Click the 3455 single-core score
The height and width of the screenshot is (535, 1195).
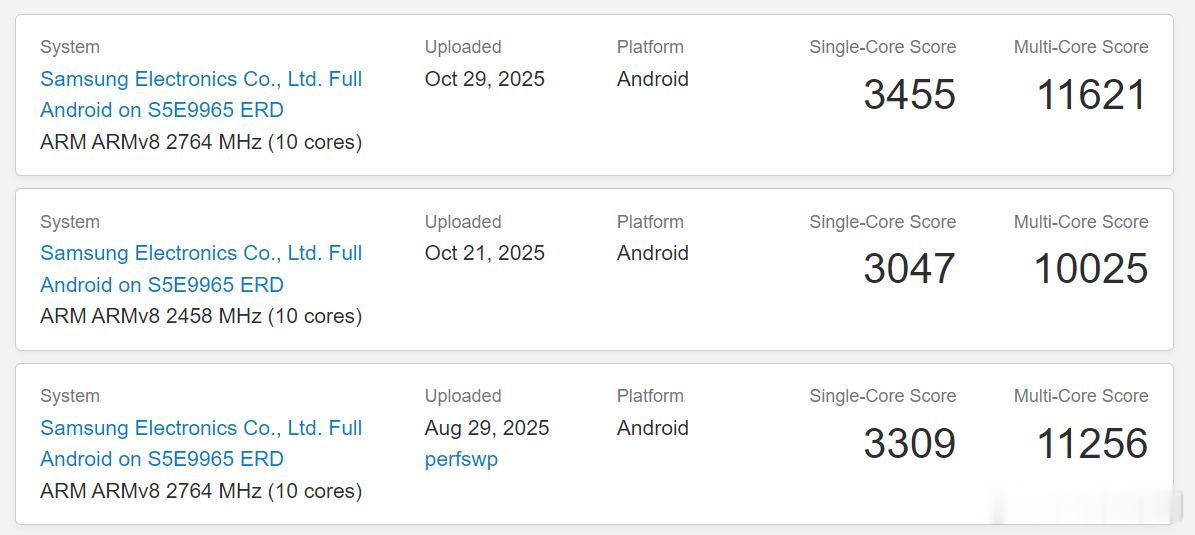(x=909, y=95)
